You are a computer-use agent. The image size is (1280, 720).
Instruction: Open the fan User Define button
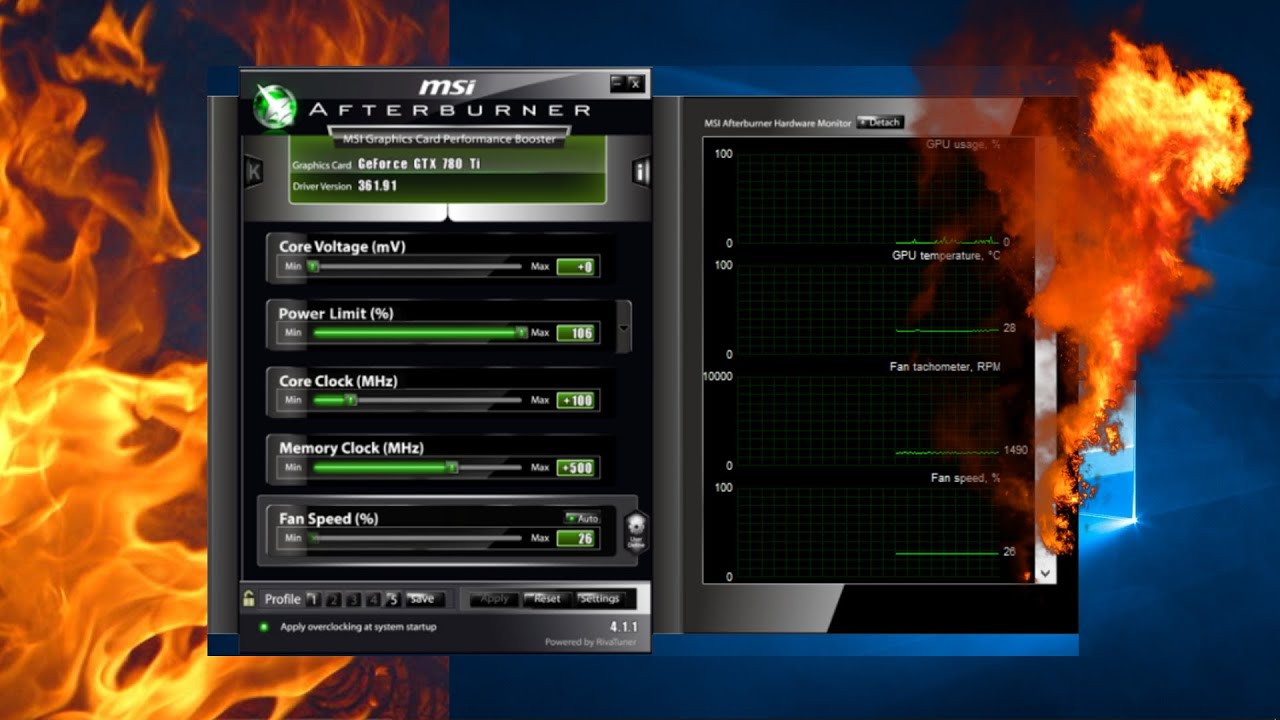(636, 531)
